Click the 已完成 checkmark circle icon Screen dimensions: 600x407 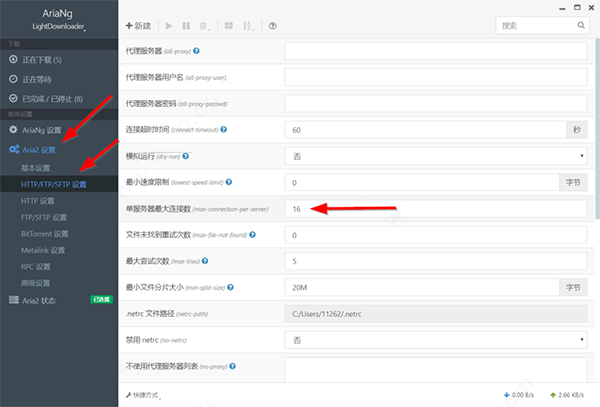(13, 98)
